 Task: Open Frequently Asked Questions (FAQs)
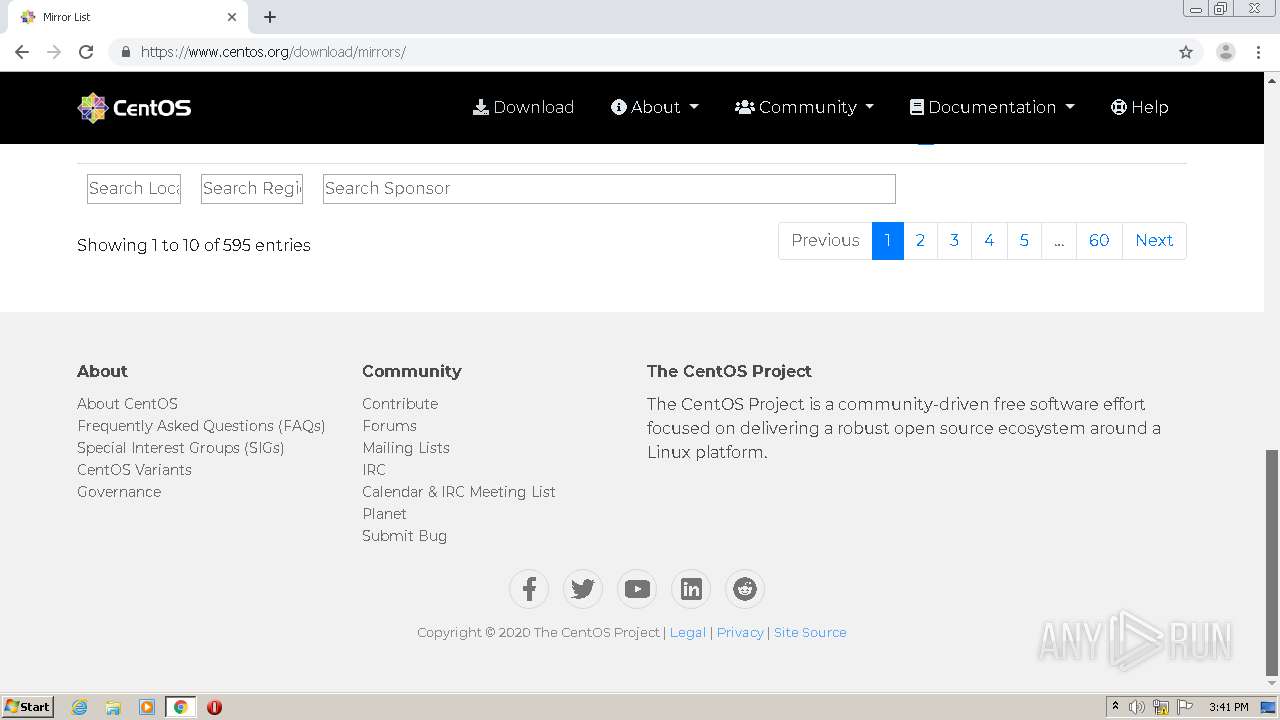pos(201,425)
